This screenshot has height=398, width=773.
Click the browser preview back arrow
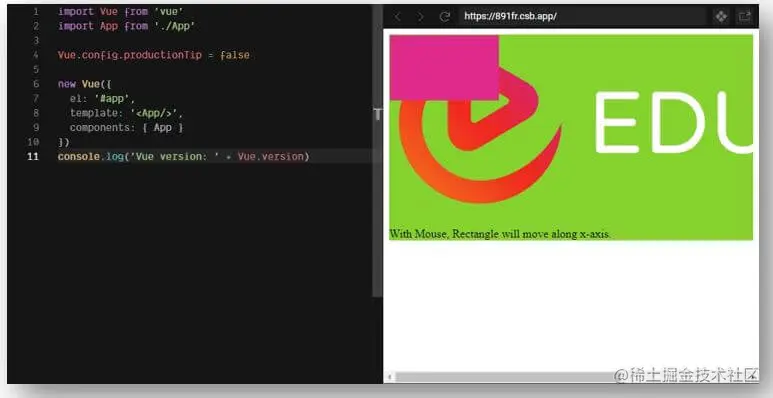pos(397,17)
